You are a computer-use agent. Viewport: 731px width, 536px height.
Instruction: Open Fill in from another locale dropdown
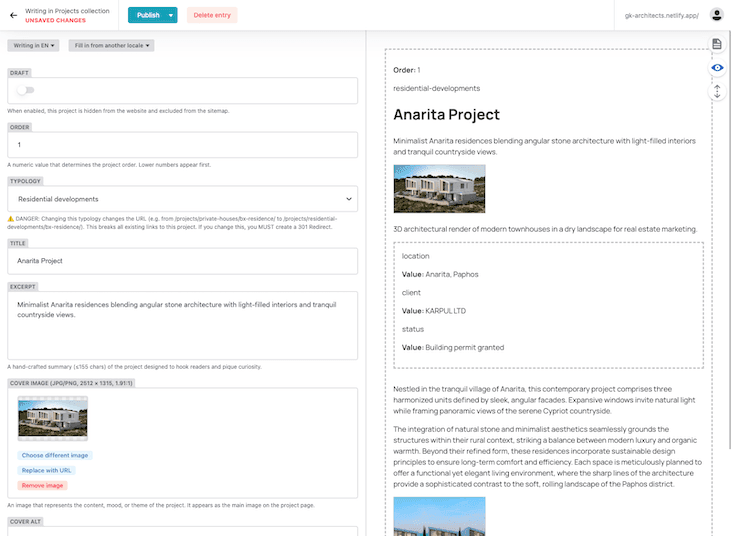click(x=111, y=46)
